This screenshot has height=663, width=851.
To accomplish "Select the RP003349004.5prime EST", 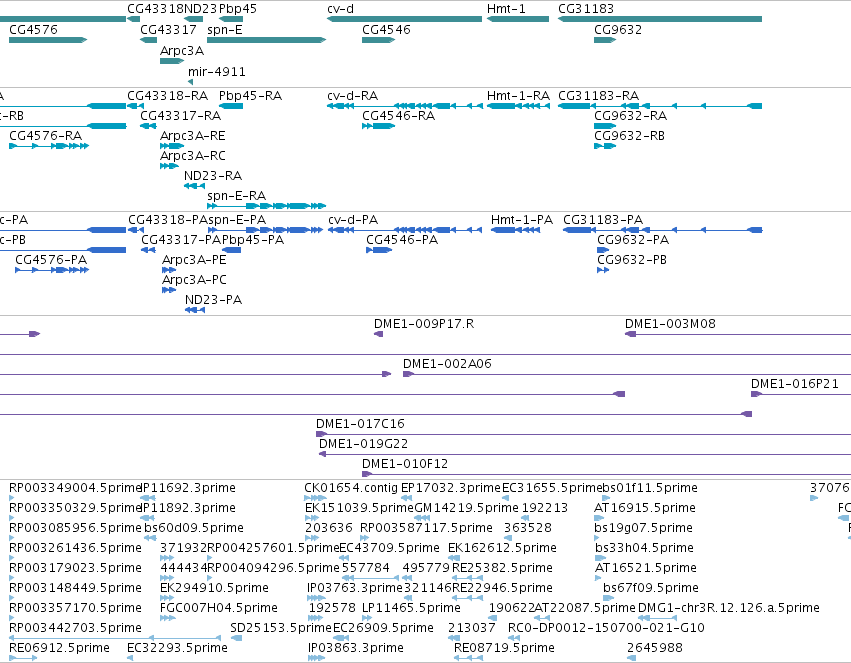I will coord(12,498).
